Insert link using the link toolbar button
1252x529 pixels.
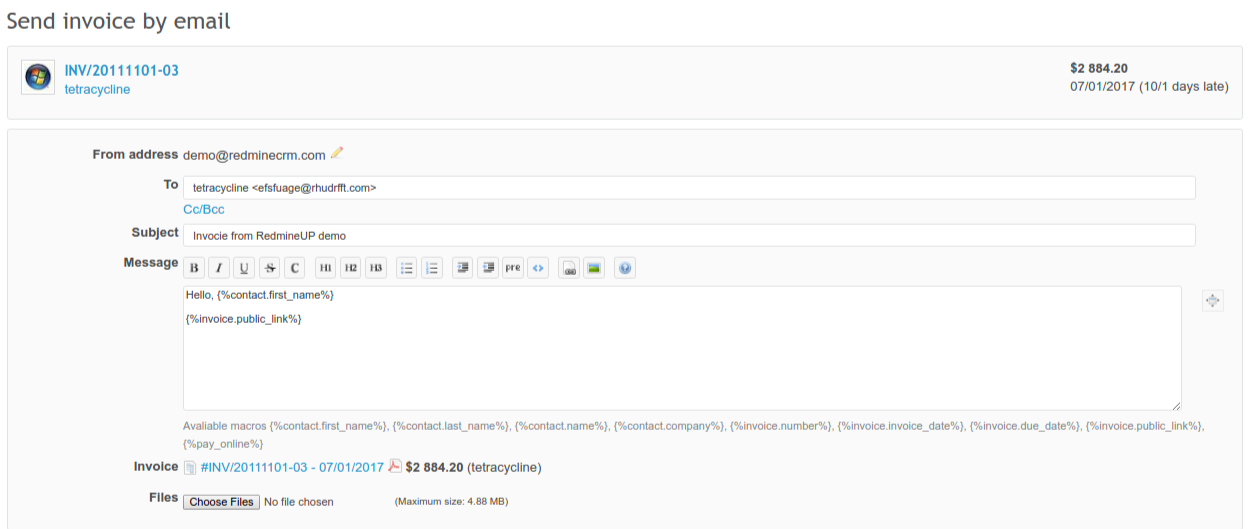[569, 268]
